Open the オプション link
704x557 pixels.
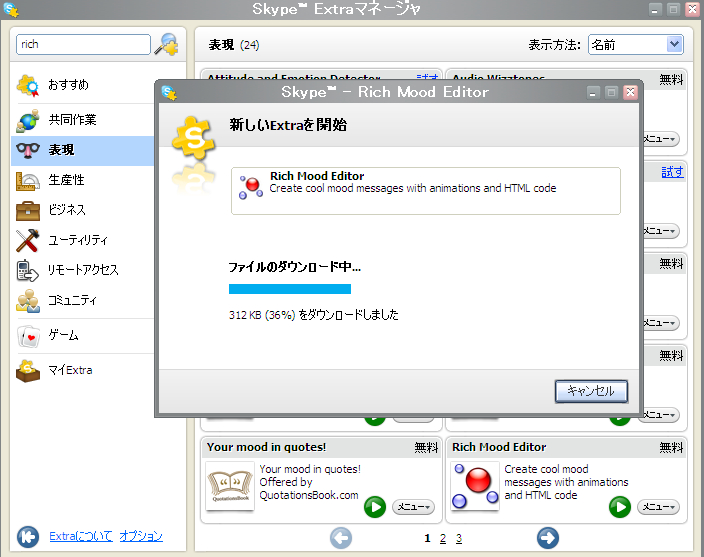pos(141,536)
